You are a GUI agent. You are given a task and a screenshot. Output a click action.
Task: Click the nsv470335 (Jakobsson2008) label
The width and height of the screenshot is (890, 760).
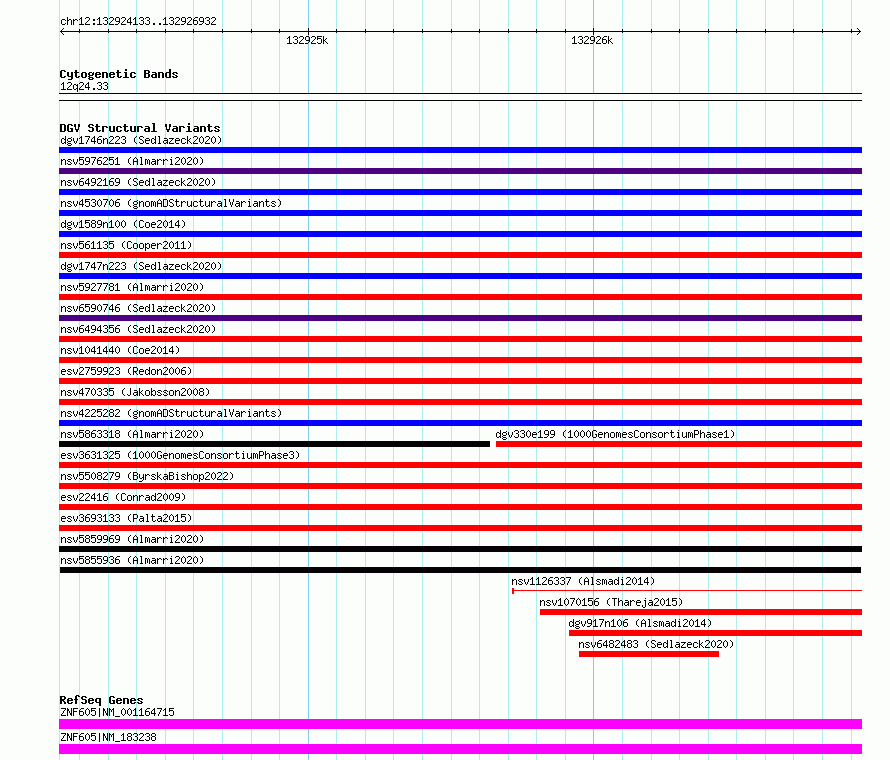pos(135,392)
